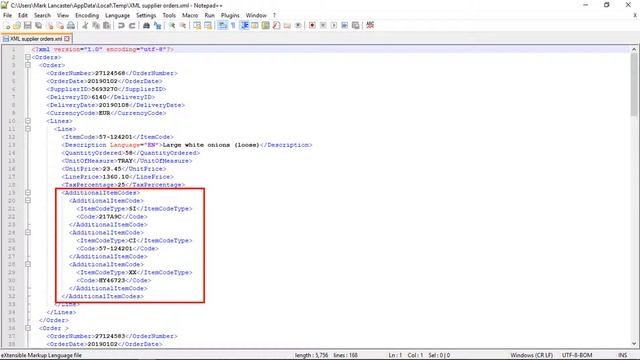Undo the last change via Undo icon
The image size is (640, 360).
click(x=121, y=25)
